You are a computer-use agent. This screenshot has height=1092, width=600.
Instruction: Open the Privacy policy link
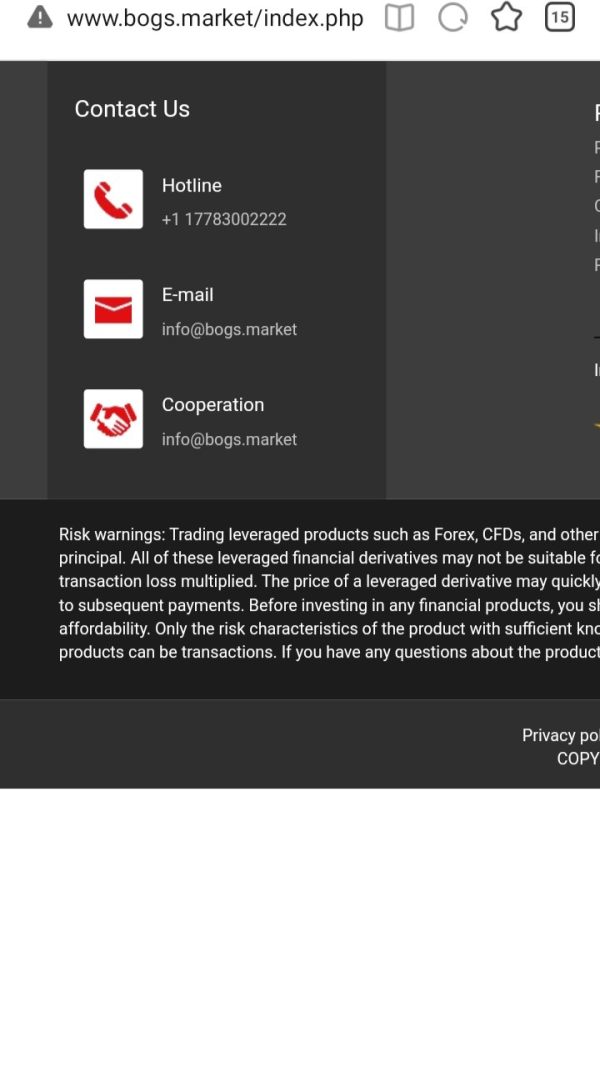[560, 735]
